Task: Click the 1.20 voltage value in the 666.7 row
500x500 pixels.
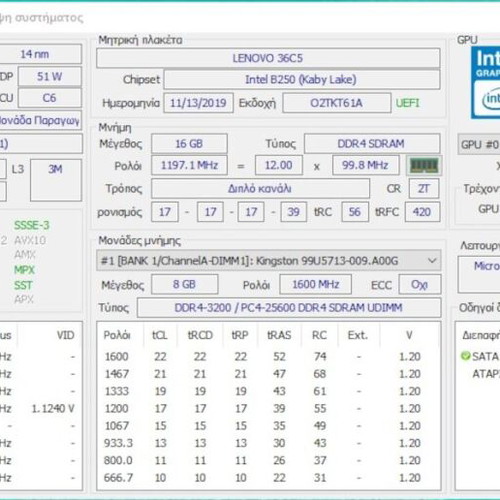Action: (x=410, y=478)
